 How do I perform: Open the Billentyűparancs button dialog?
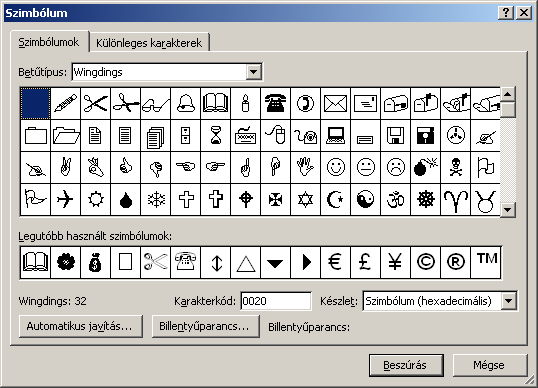click(205, 326)
